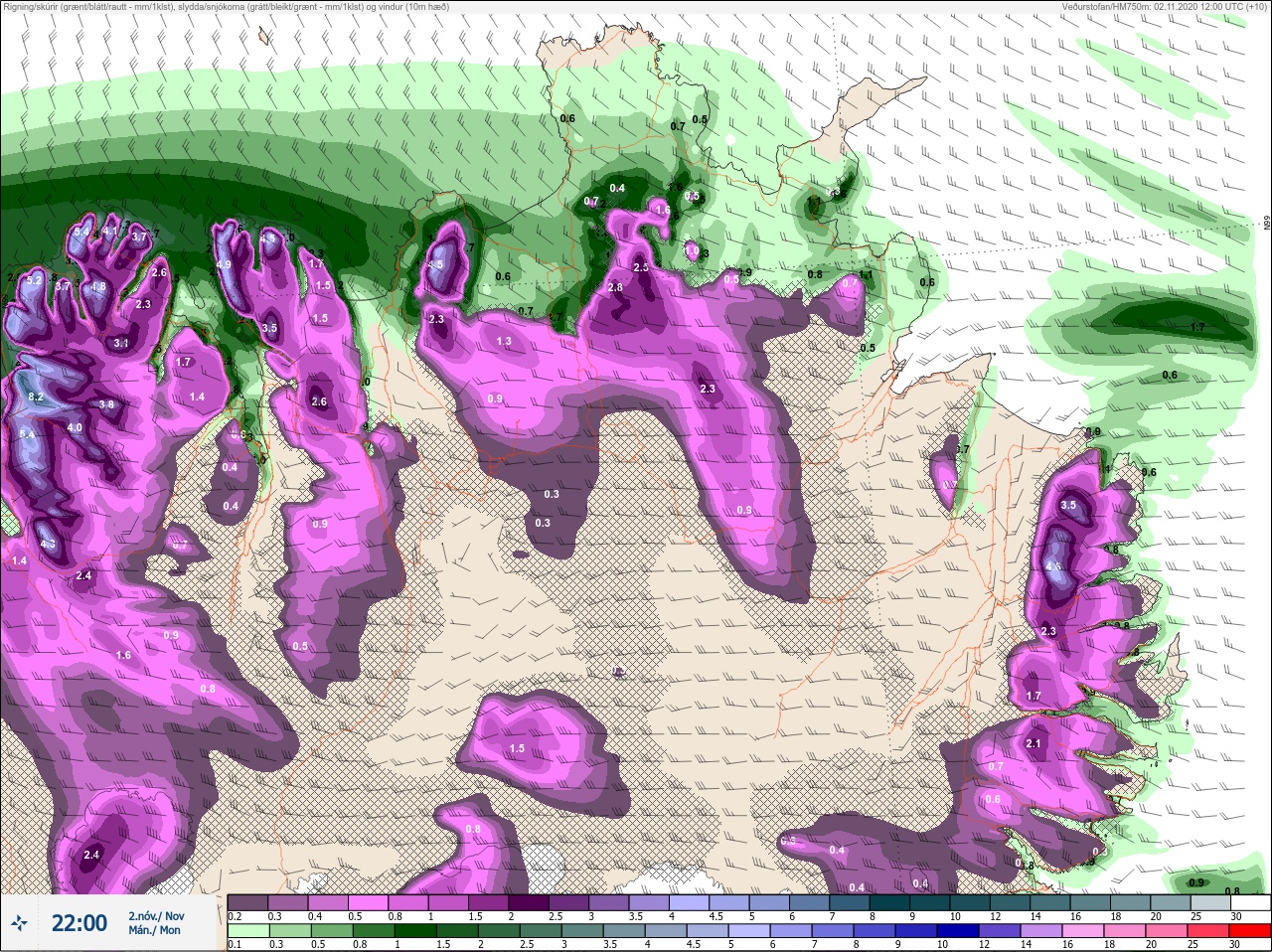Viewport: 1272px width, 952px height.
Task: Click the 2.6 snowfall value in northwest peninsula
Action: (x=319, y=401)
